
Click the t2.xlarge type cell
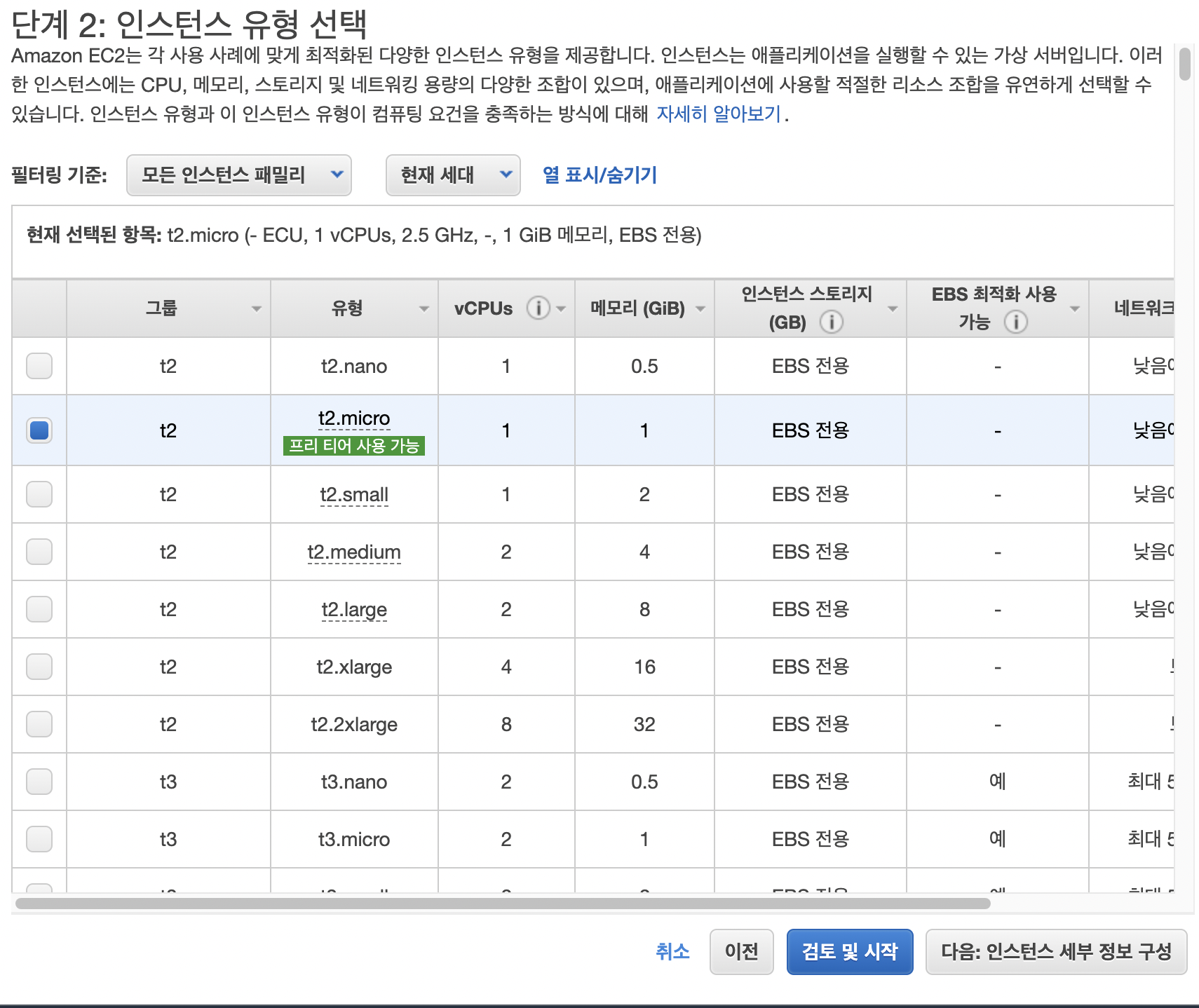coord(354,667)
